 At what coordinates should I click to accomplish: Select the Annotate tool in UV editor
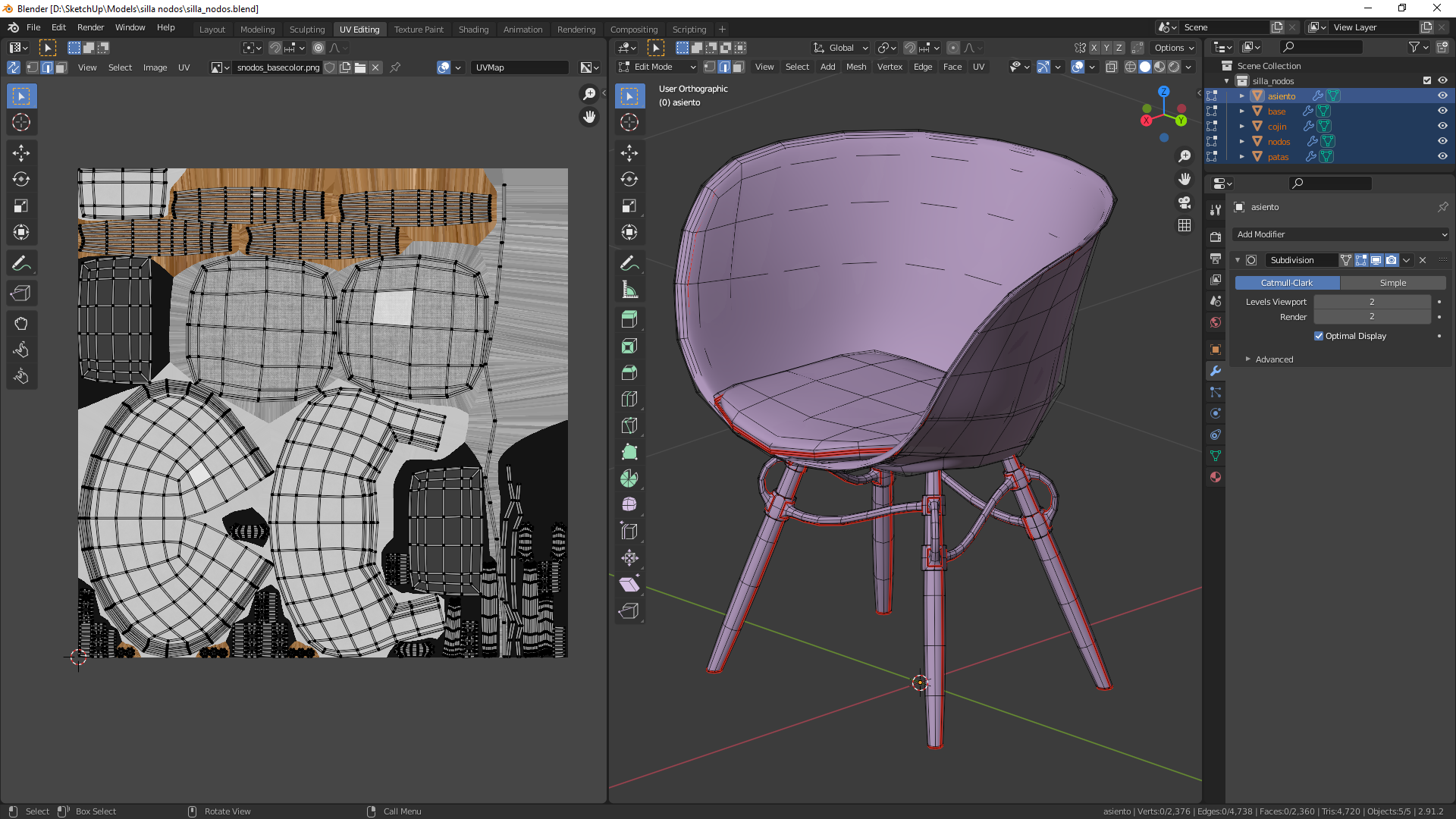pos(21,263)
